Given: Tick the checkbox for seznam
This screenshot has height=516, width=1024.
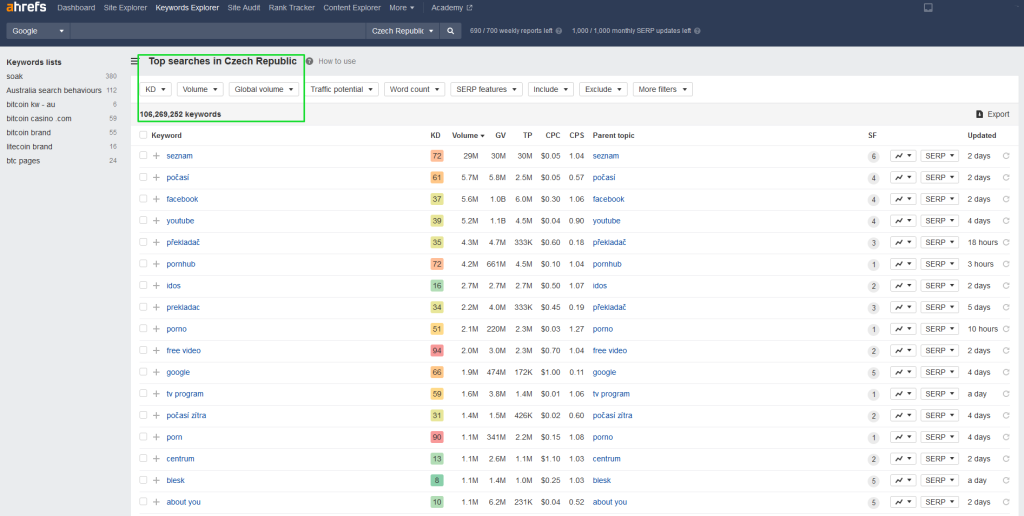Looking at the screenshot, I should (143, 155).
